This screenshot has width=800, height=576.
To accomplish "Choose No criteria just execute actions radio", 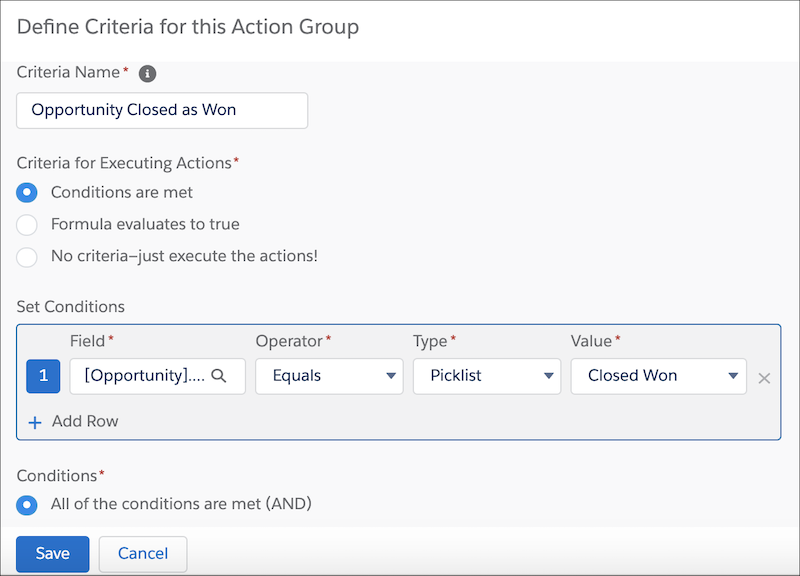I will [27, 257].
